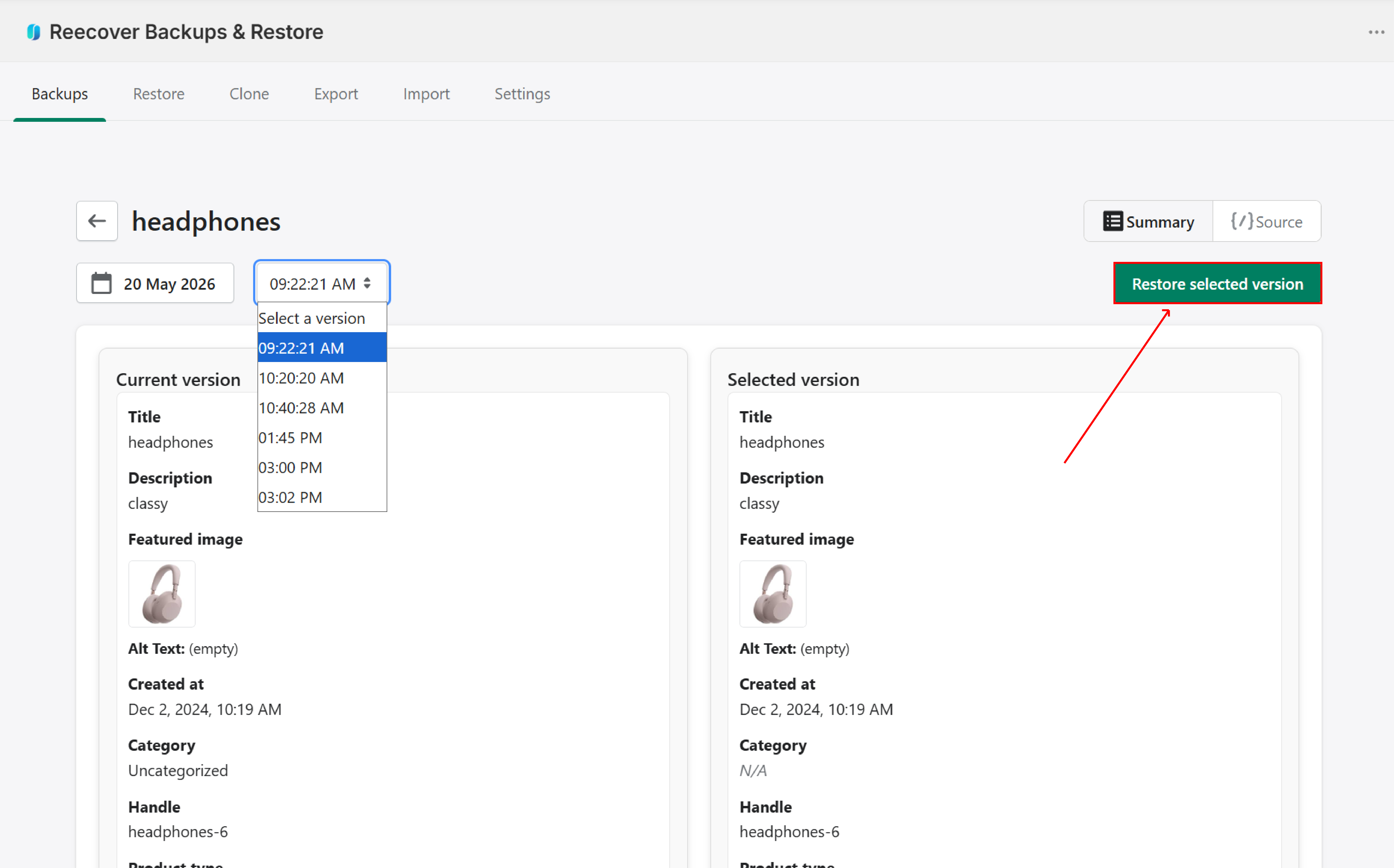Open the Clone tab

(x=249, y=94)
